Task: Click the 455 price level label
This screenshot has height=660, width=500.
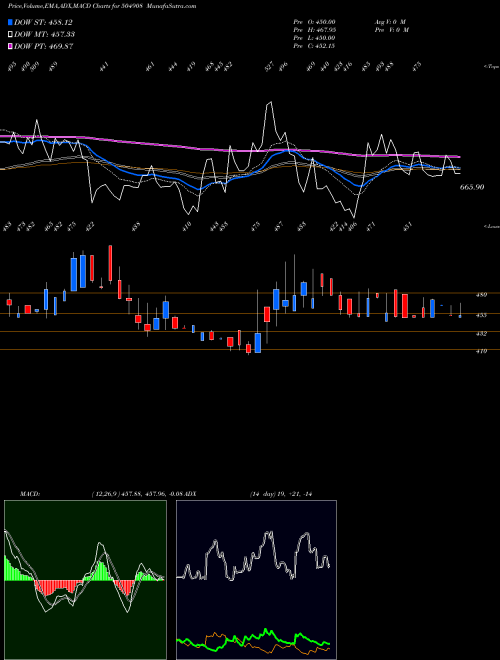Action: point(481,315)
